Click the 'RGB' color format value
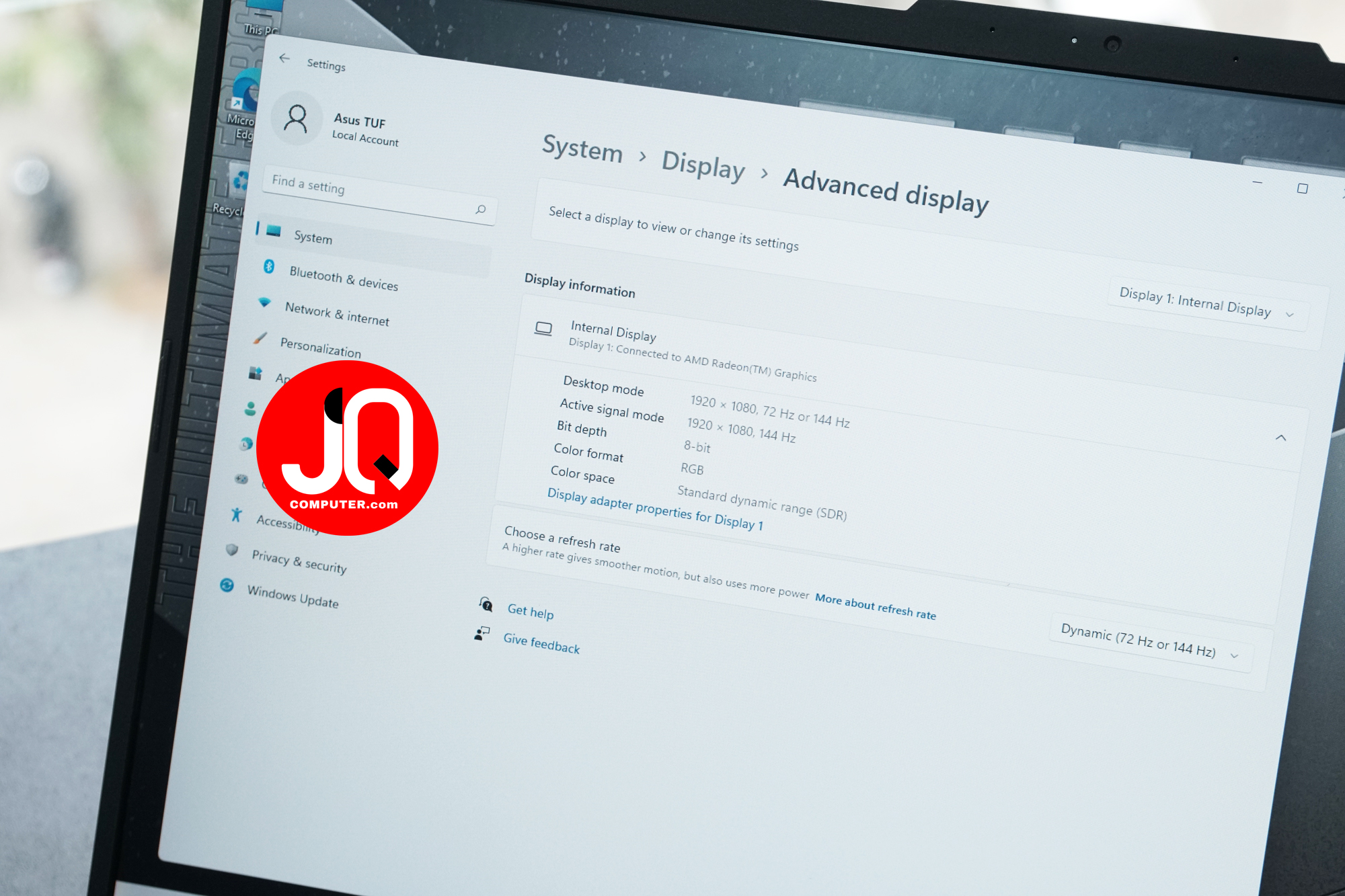The image size is (1345, 896). (692, 469)
